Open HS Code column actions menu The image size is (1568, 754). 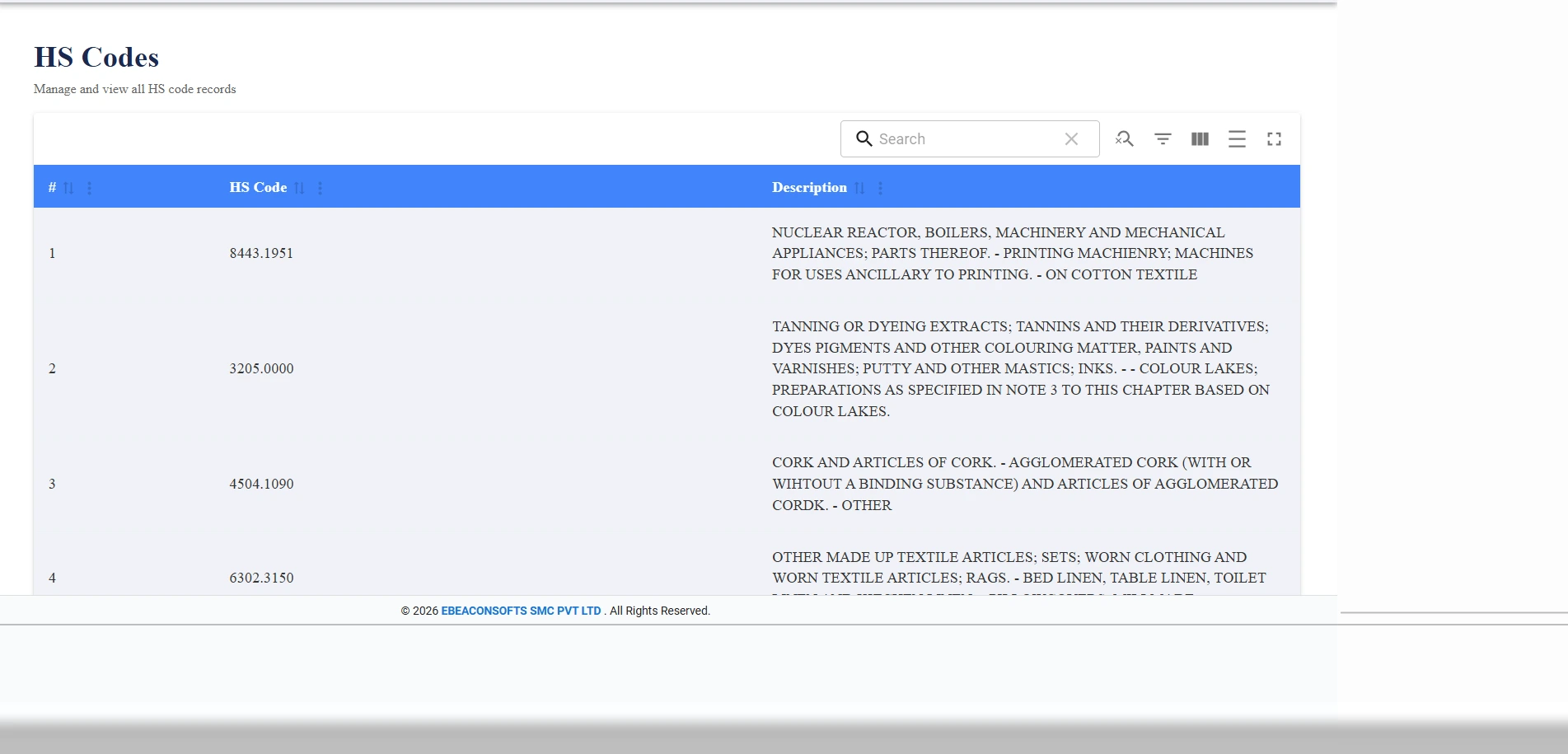click(320, 188)
